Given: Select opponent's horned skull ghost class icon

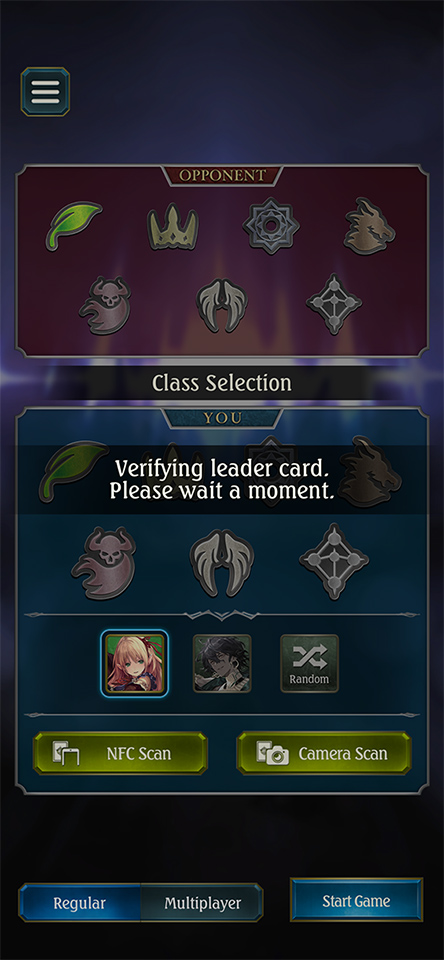Looking at the screenshot, I should (105, 305).
